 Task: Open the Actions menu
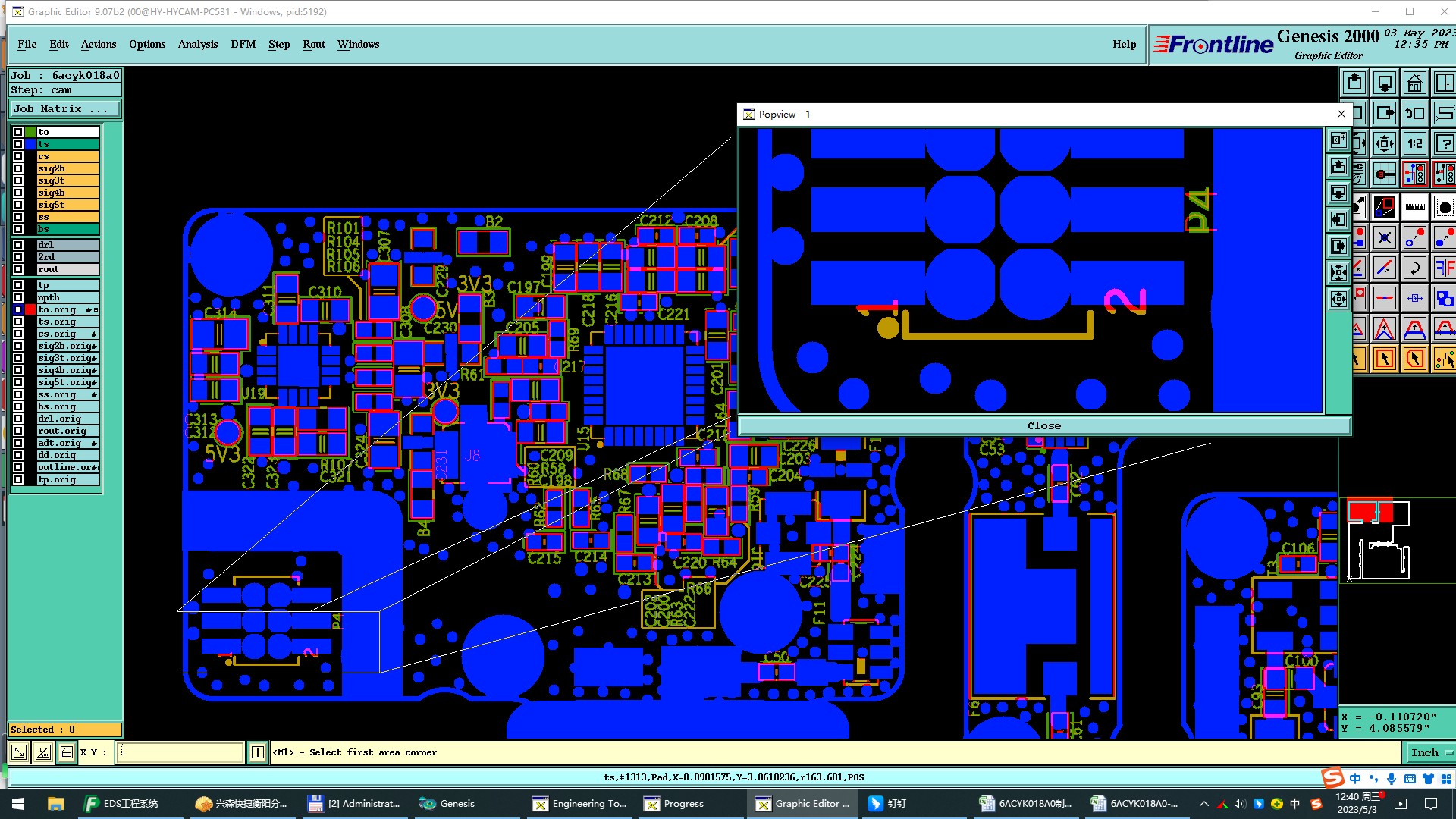coord(99,44)
